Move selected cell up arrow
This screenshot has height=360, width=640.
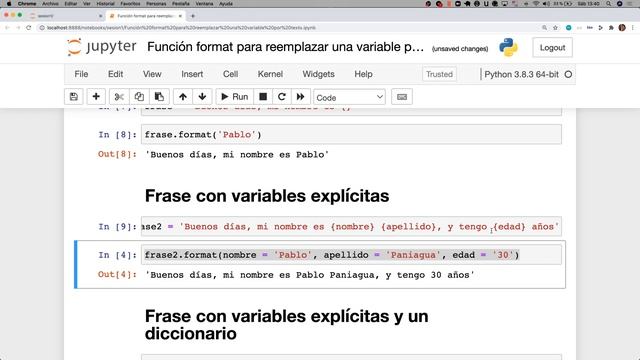(x=183, y=97)
